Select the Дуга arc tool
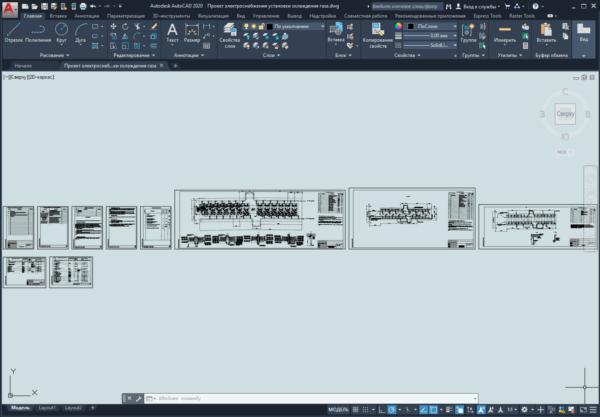 coord(80,33)
